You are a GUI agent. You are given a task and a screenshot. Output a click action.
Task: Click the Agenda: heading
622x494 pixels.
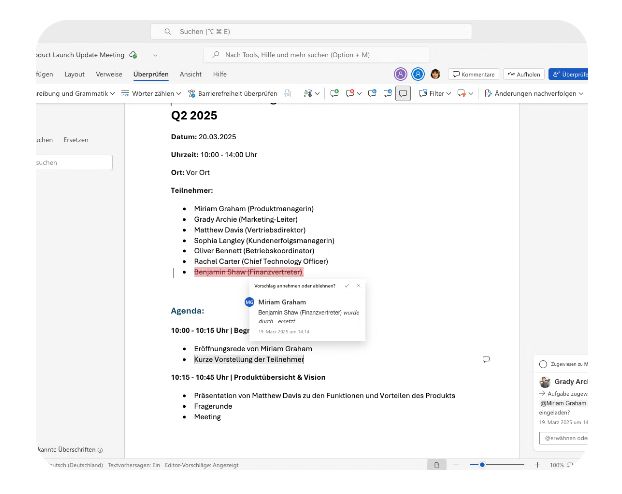[x=187, y=311]
